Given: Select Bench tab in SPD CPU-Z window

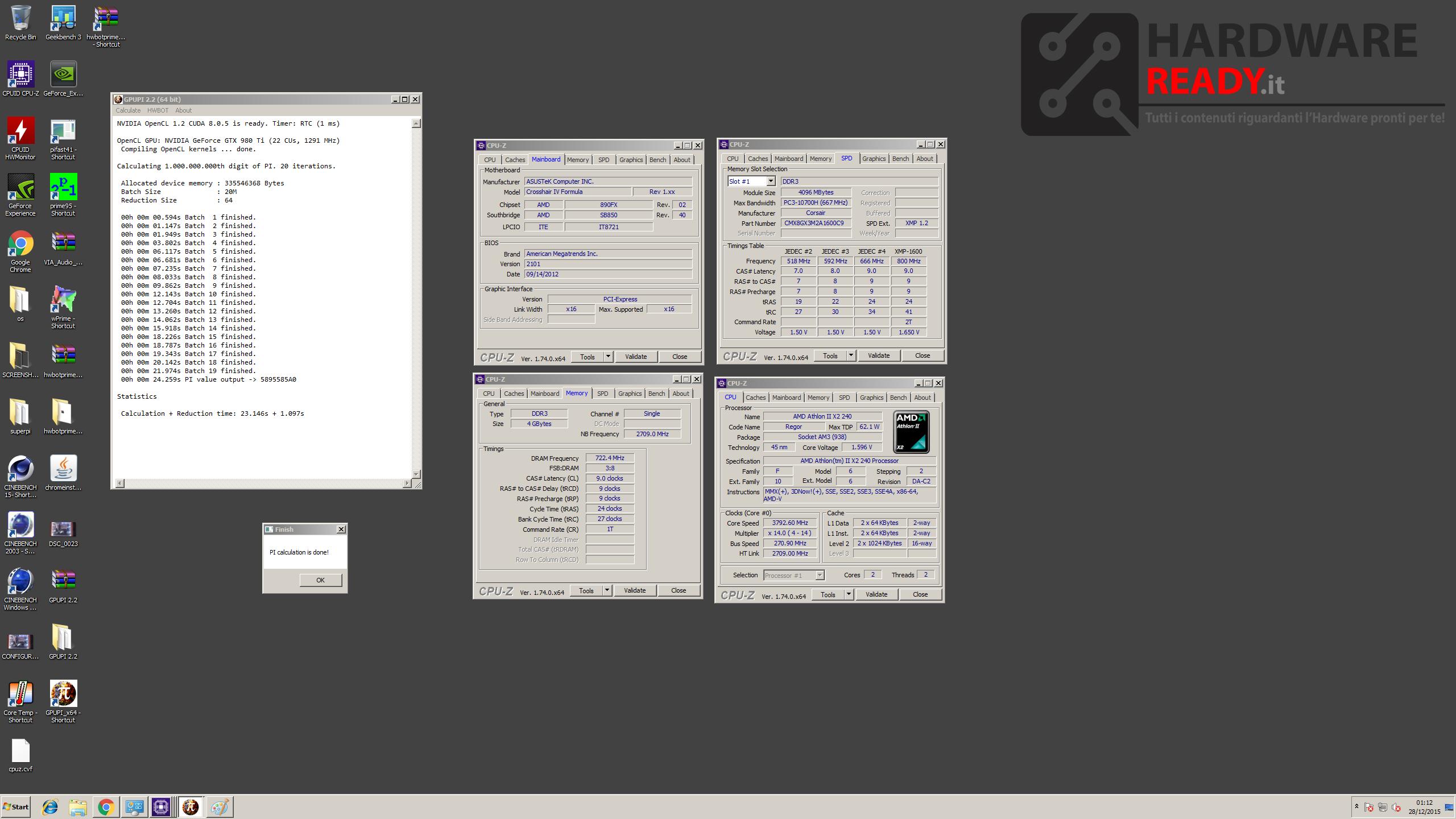Looking at the screenshot, I should (900, 159).
